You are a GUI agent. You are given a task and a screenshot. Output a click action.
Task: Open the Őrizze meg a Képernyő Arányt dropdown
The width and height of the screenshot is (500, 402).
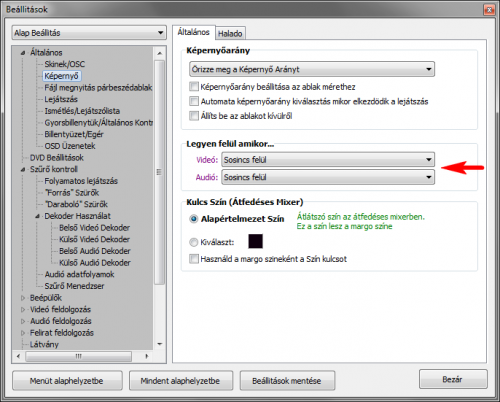(x=312, y=69)
